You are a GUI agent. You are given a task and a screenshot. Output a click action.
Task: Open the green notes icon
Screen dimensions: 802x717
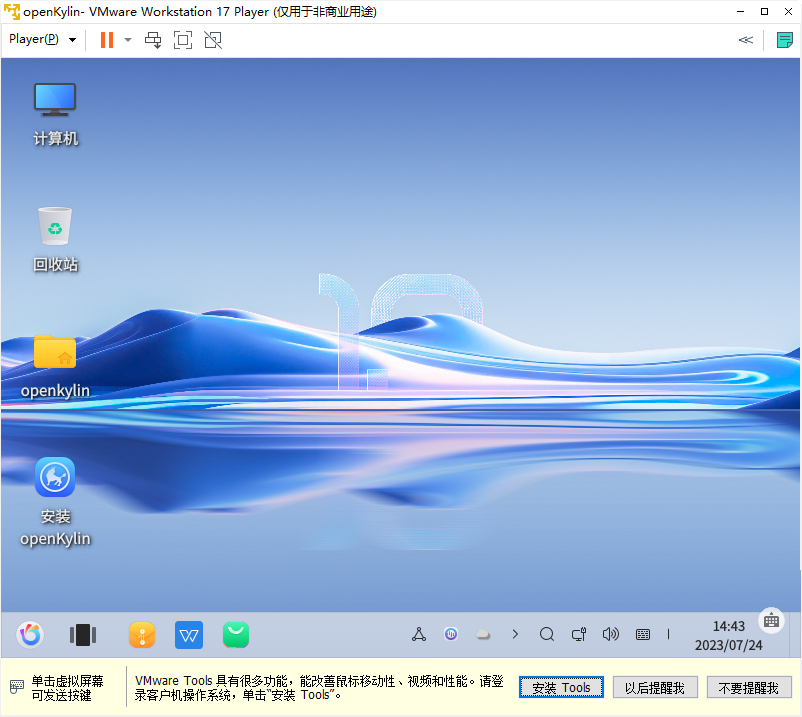pos(785,40)
